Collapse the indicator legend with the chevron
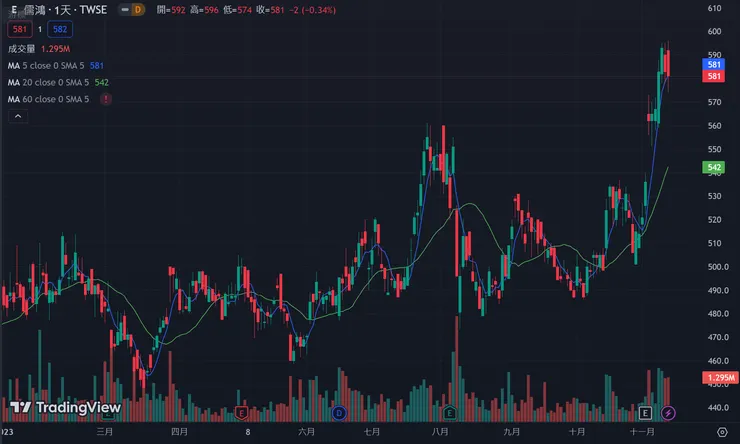Screen dimensions: 740x444 pos(18,116)
